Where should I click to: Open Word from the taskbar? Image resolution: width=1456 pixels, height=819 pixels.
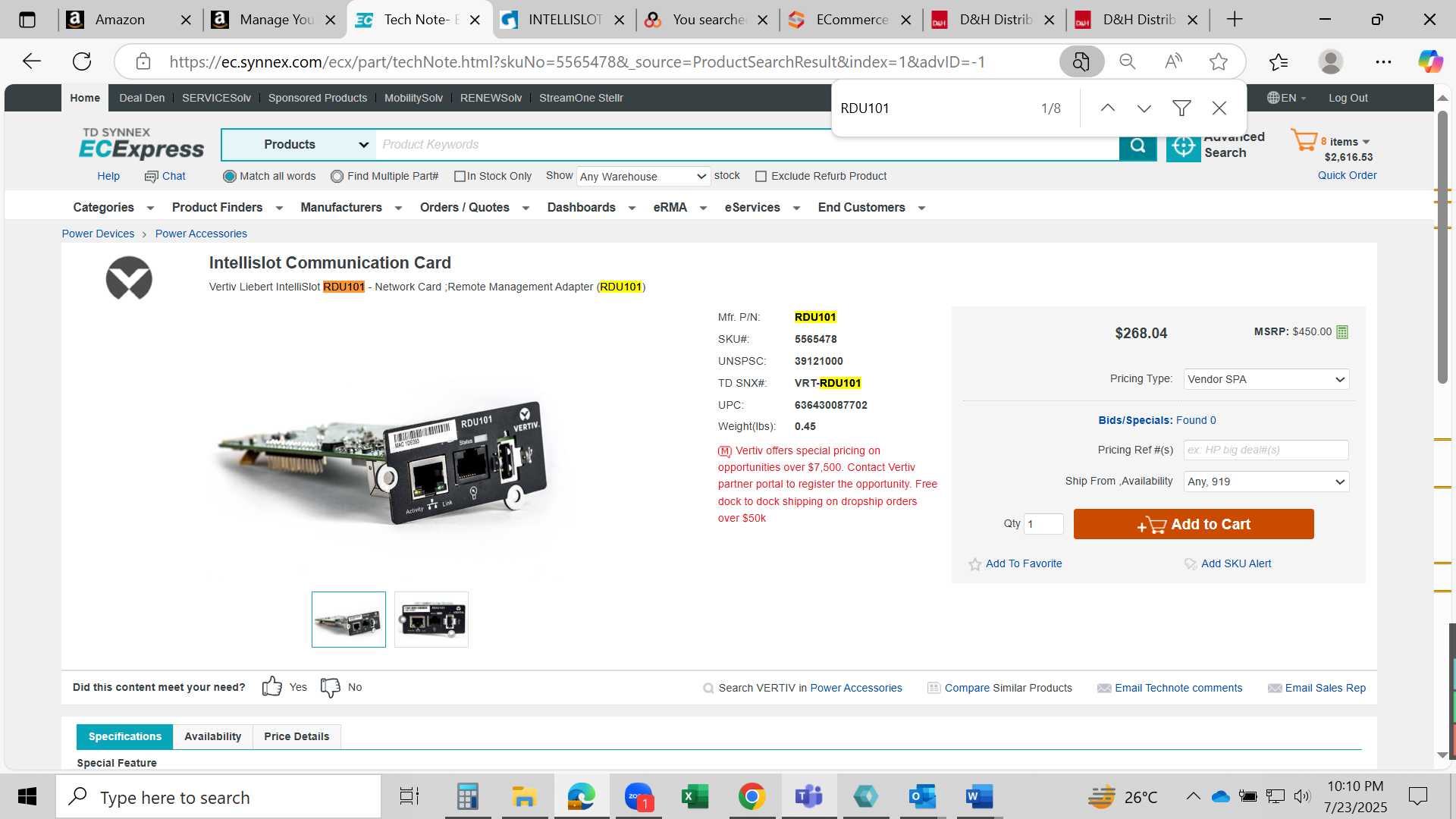point(979,796)
